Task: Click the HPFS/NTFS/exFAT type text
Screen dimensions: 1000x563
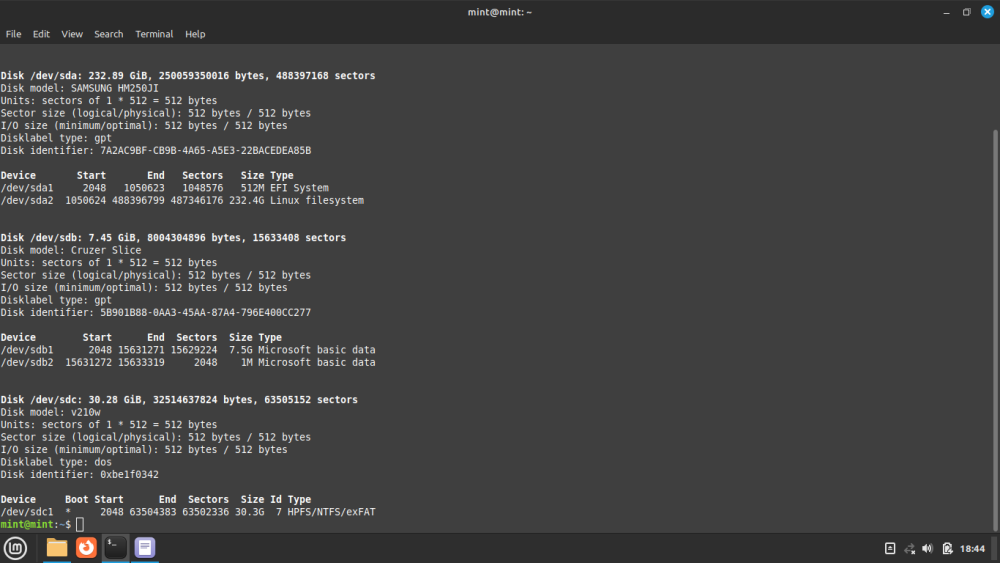Action: click(331, 512)
